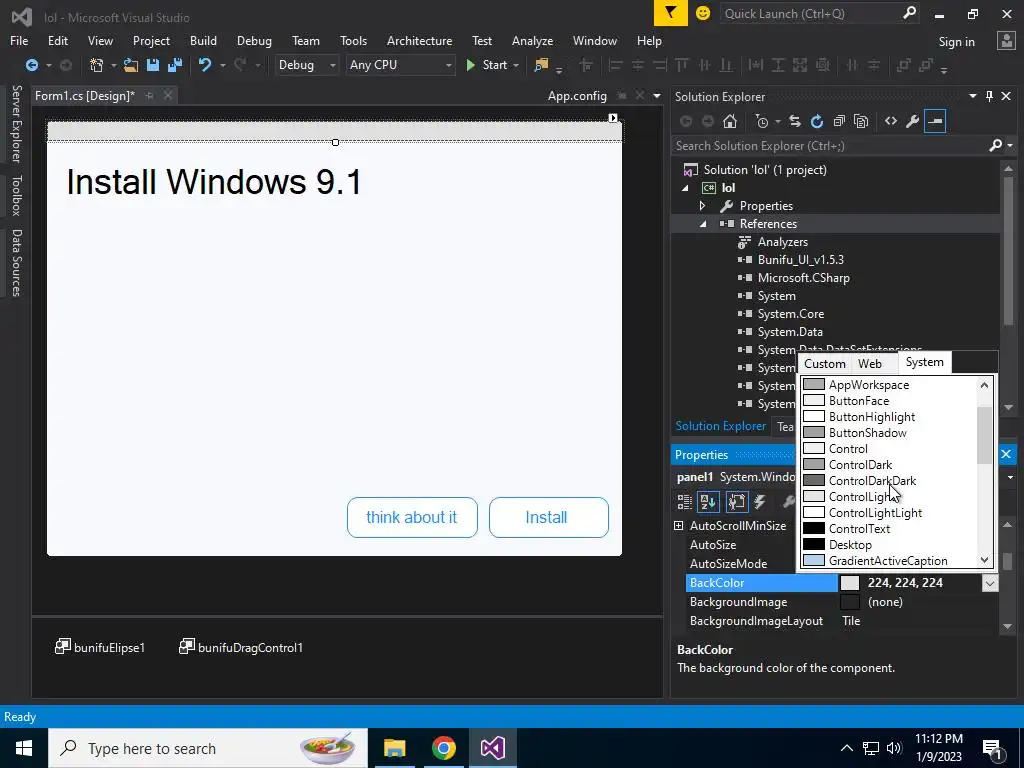Open the Any CPU platform dropdown

click(449, 65)
